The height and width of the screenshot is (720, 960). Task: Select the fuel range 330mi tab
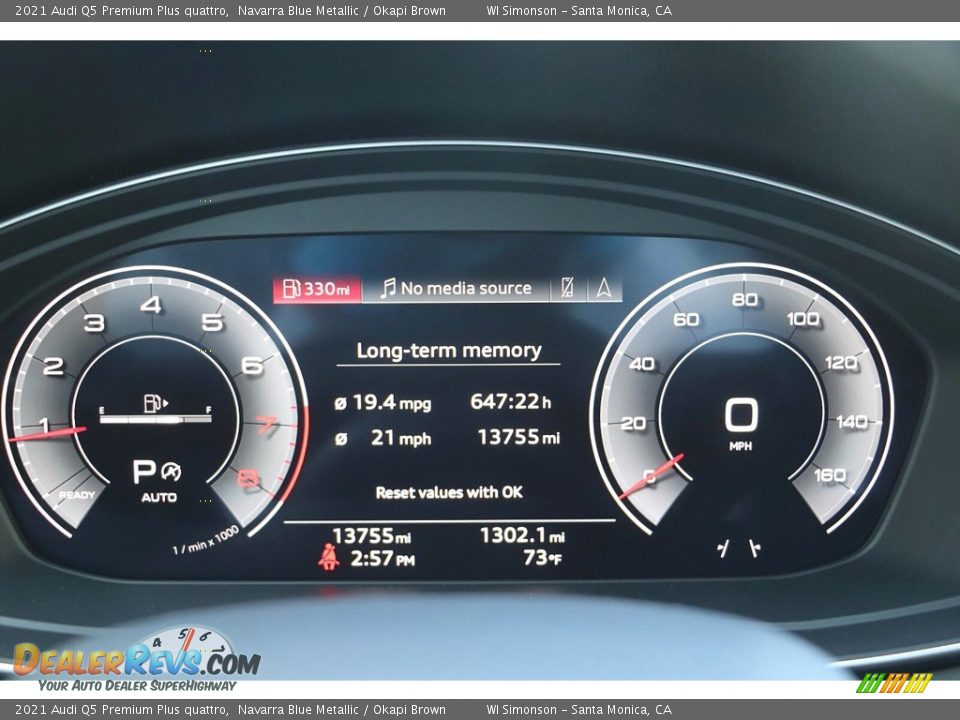coord(317,288)
